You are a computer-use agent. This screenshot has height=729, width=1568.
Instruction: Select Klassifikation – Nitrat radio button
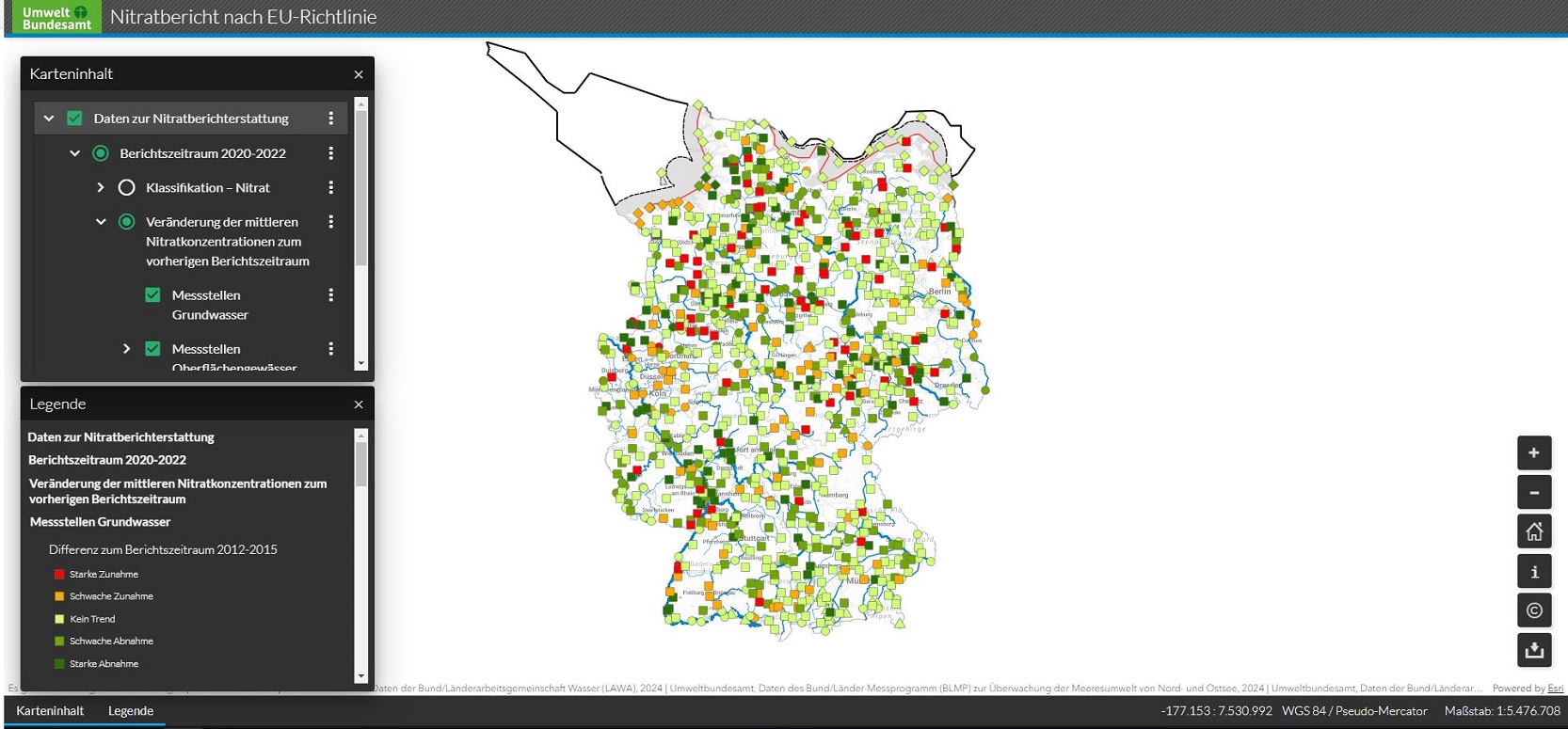coord(126,188)
